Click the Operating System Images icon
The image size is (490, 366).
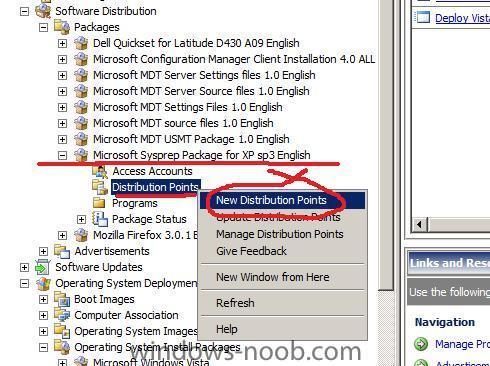tap(62, 331)
